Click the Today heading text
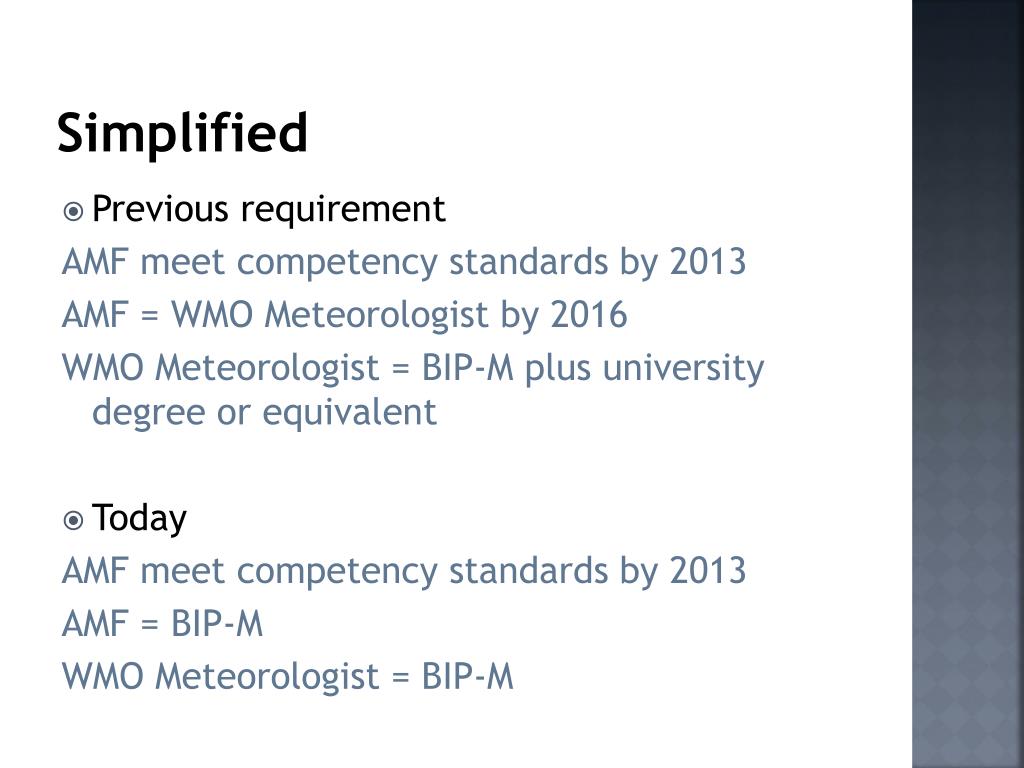This screenshot has height=768, width=1024. (x=139, y=519)
